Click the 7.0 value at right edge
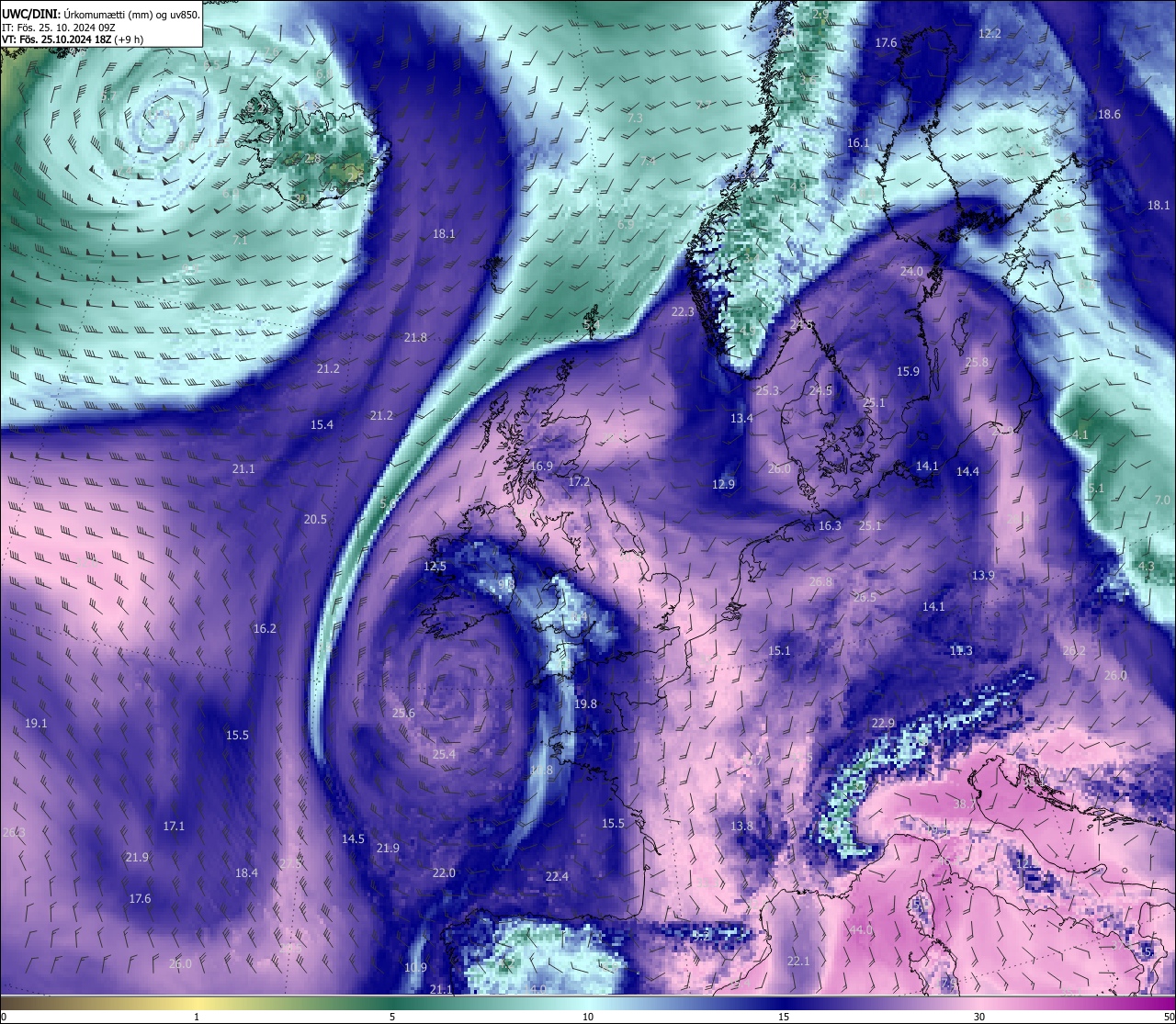 click(x=1162, y=500)
